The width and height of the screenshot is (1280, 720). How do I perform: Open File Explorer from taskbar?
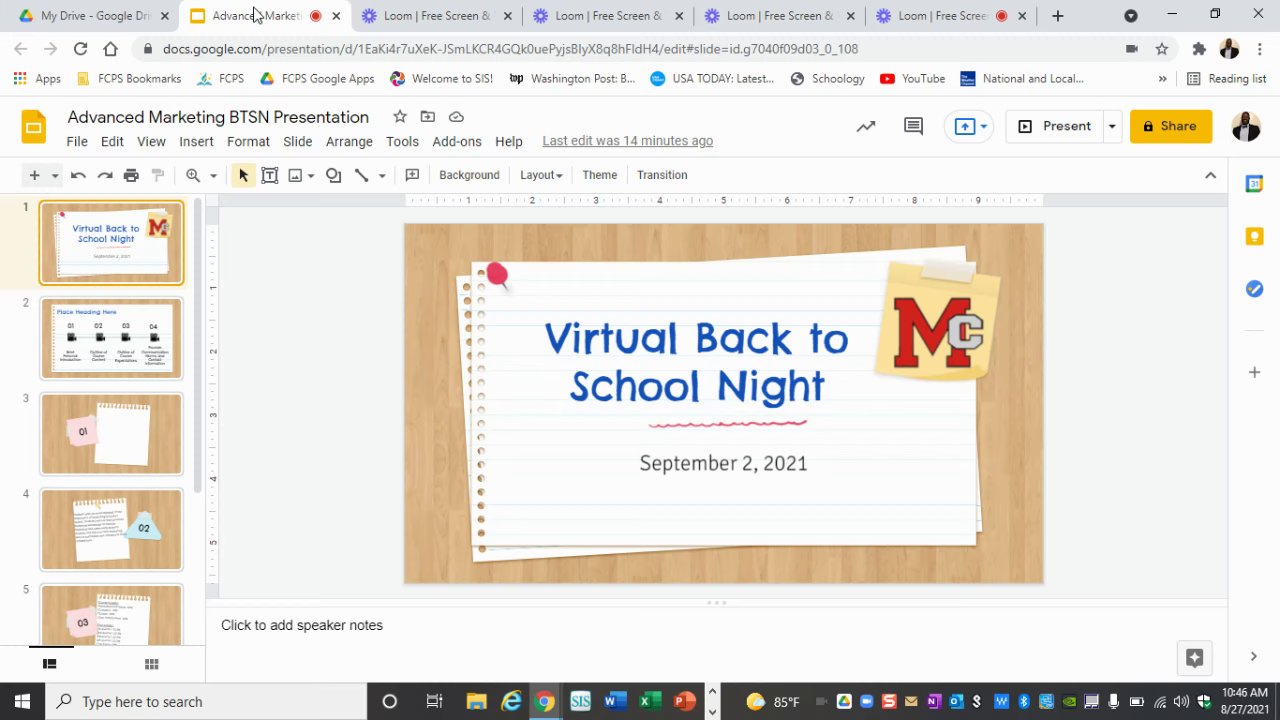(x=476, y=701)
